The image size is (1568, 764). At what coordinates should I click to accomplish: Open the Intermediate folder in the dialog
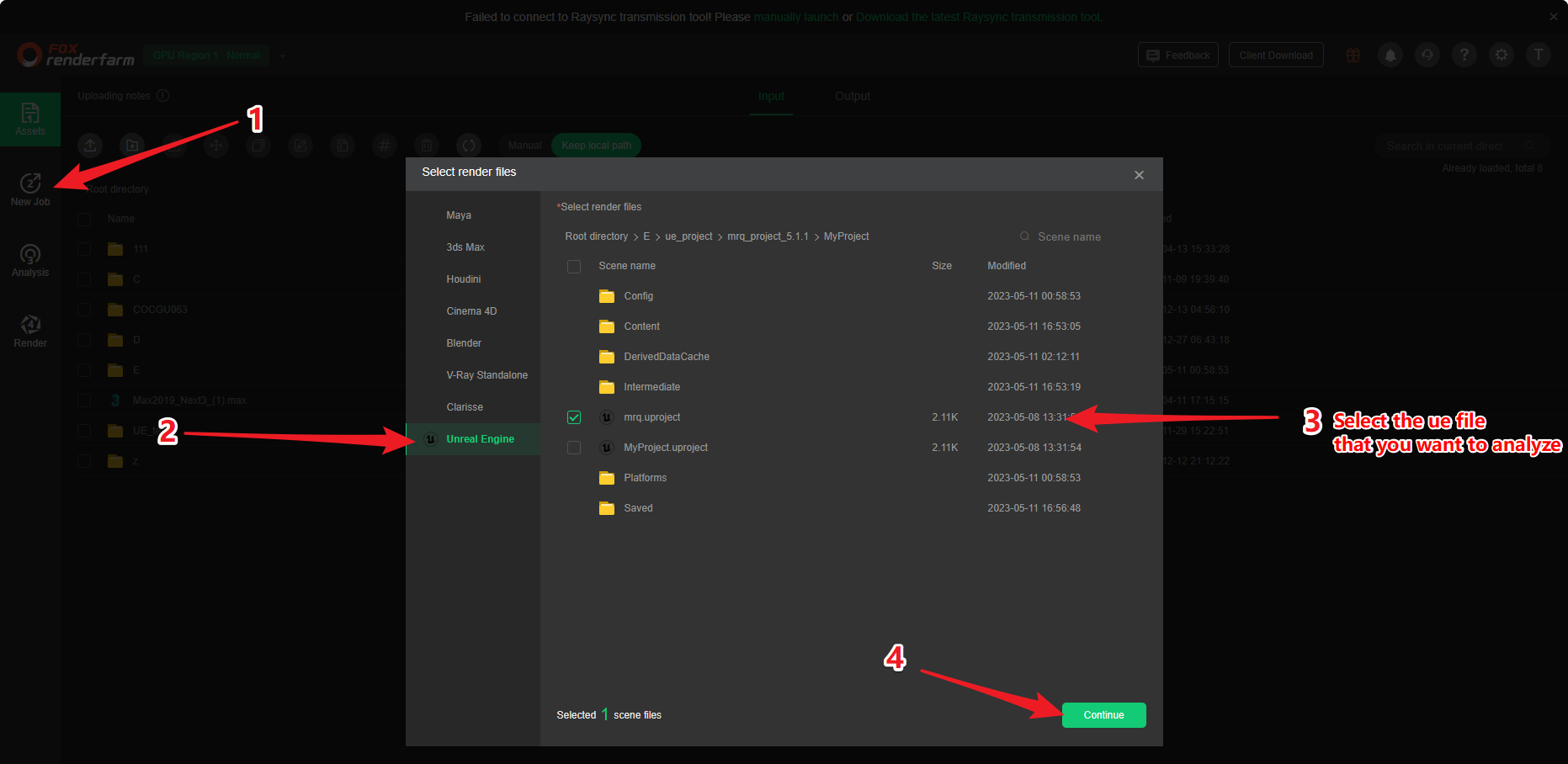pos(651,387)
